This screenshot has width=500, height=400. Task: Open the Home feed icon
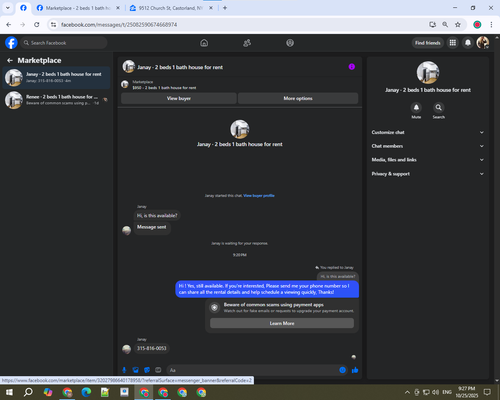click(x=204, y=43)
